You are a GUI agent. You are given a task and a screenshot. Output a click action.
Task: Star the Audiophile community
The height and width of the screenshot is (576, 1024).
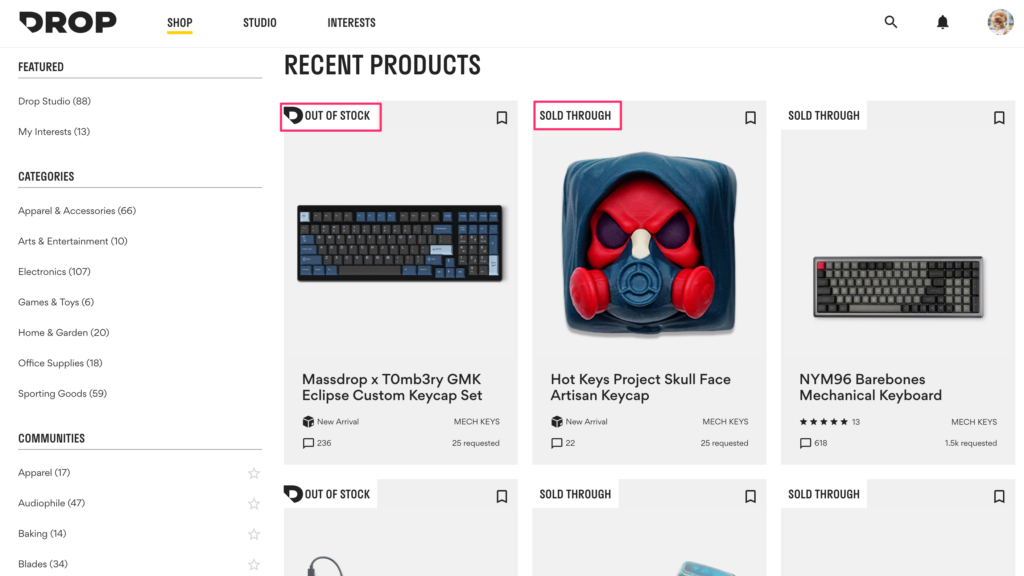tap(254, 503)
